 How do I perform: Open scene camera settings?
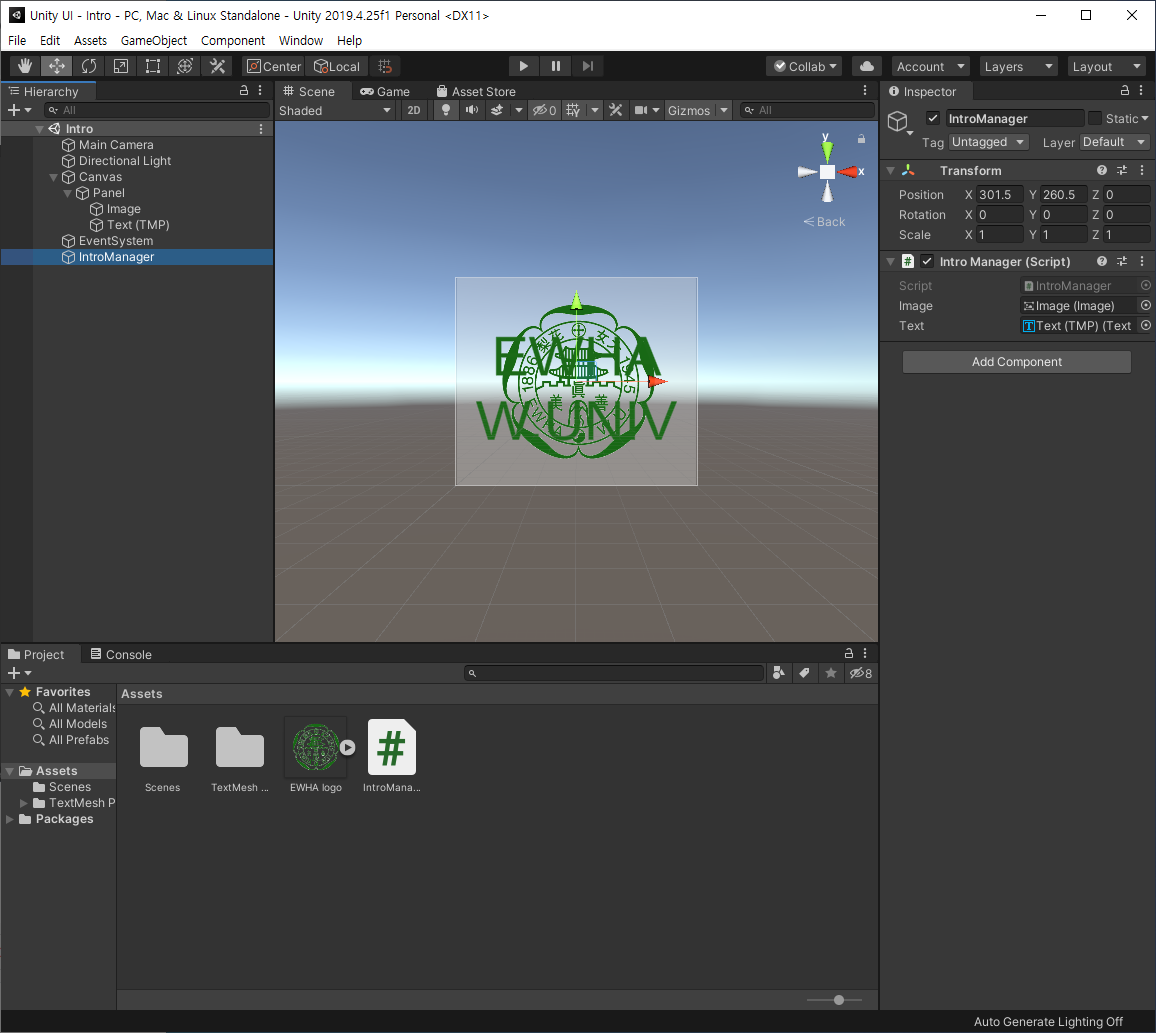(x=641, y=110)
